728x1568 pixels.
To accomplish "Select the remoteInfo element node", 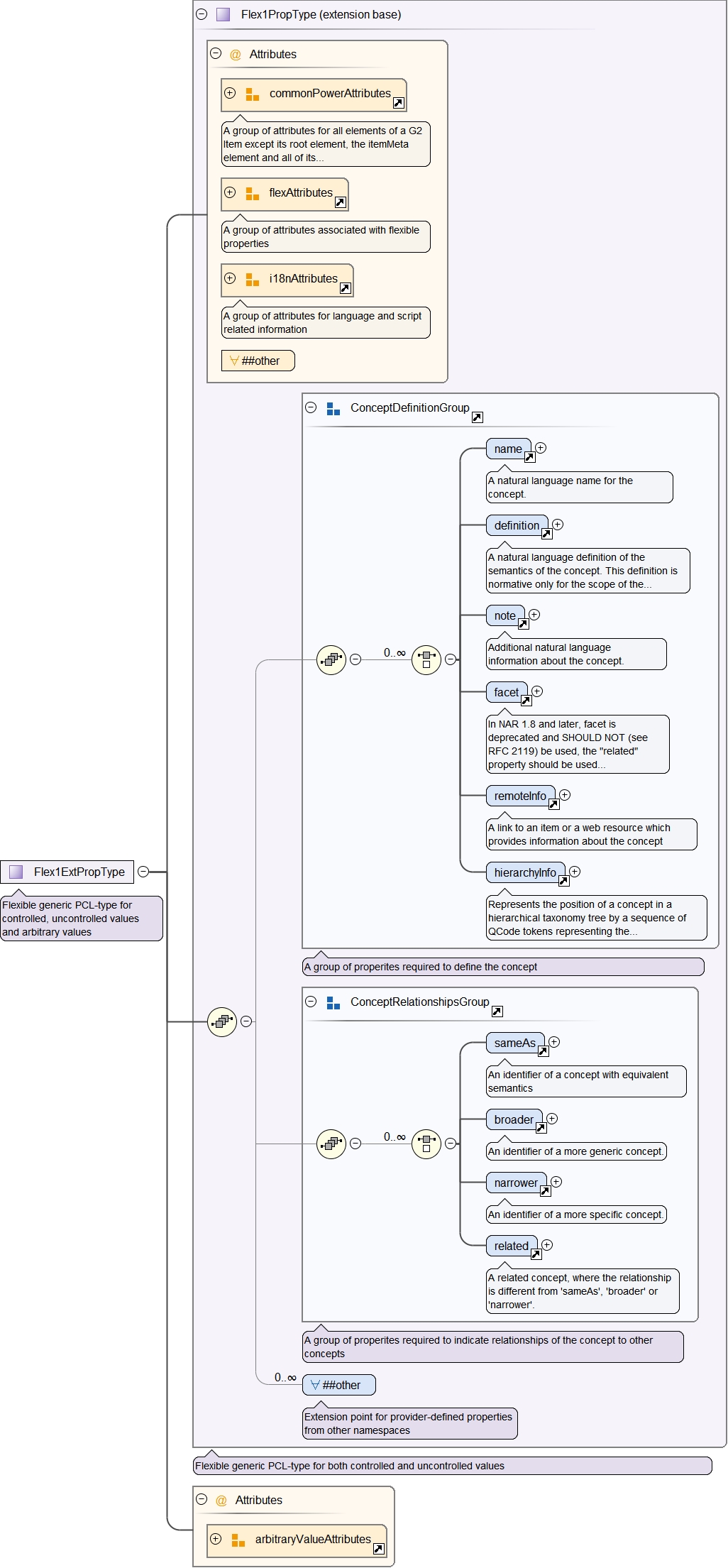I will click(519, 796).
